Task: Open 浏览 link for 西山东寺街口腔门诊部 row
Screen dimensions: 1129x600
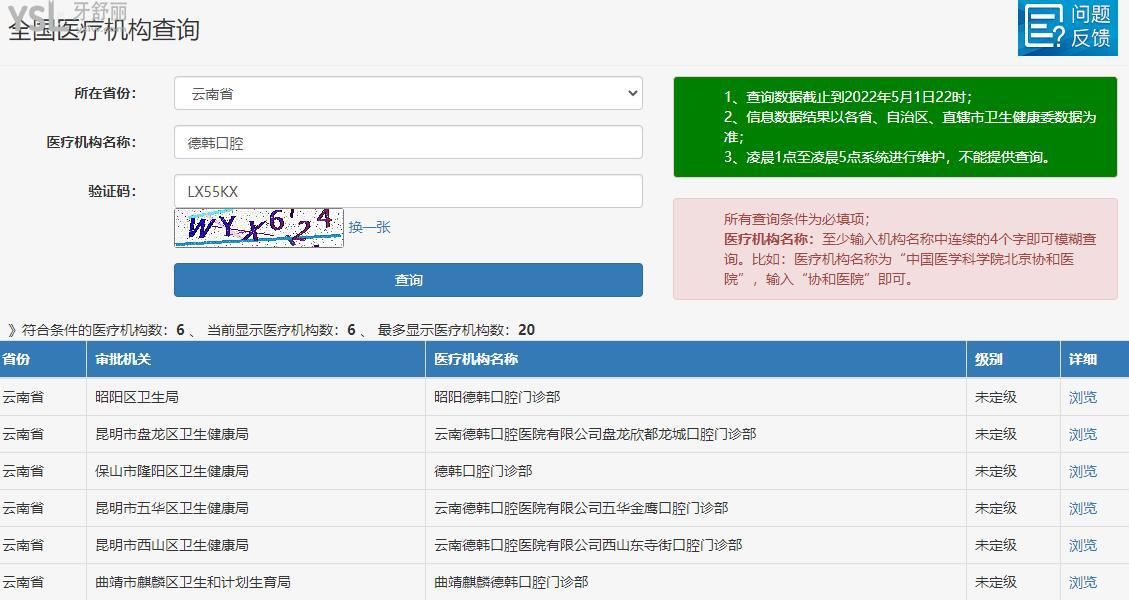Action: (x=1082, y=545)
